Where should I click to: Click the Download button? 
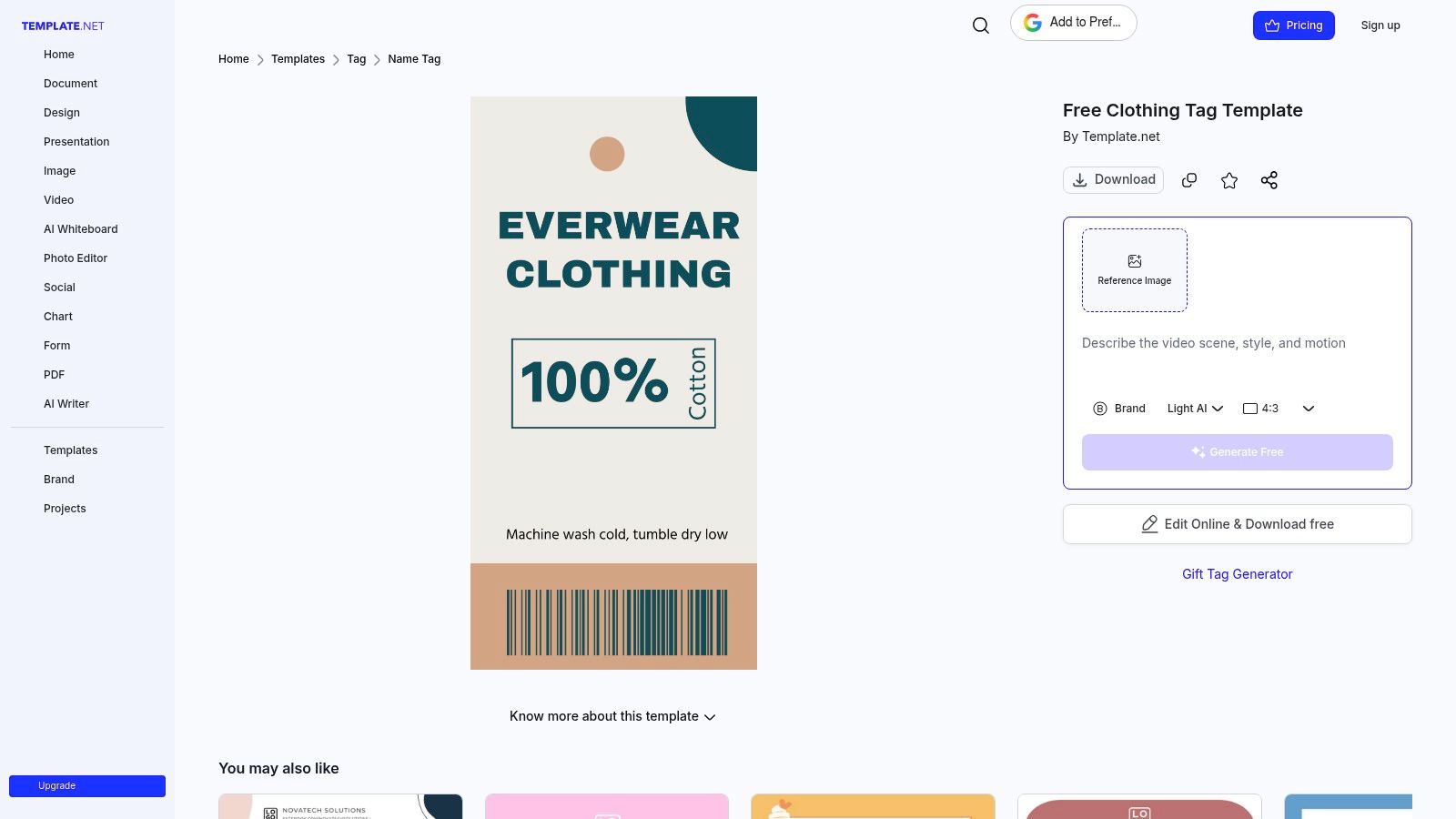1114,180
